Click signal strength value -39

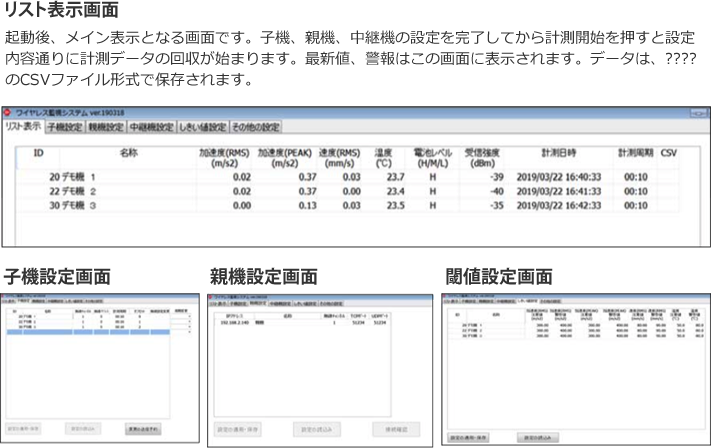pos(497,177)
